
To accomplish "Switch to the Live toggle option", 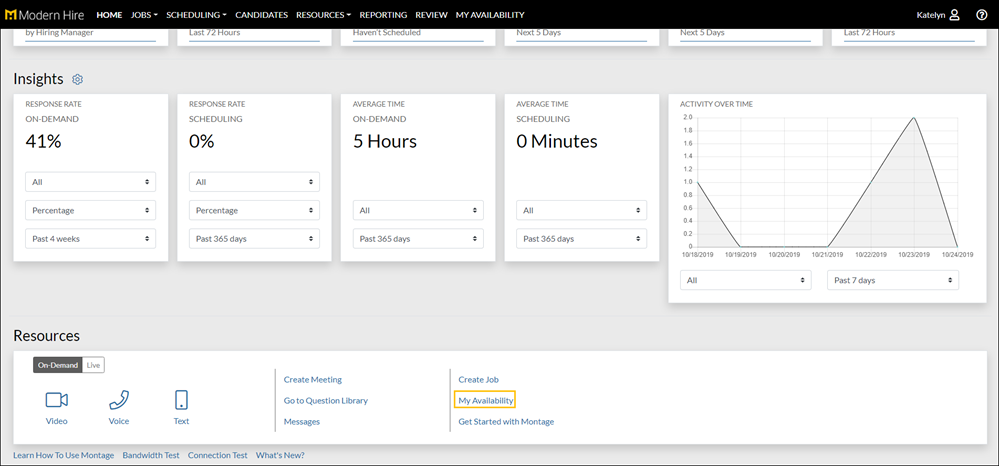I will pos(93,366).
